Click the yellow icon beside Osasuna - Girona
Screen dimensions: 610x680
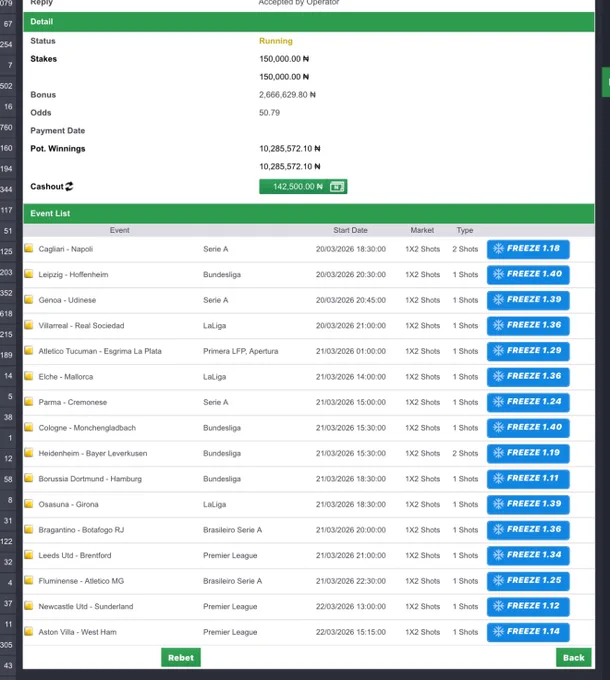click(x=29, y=504)
